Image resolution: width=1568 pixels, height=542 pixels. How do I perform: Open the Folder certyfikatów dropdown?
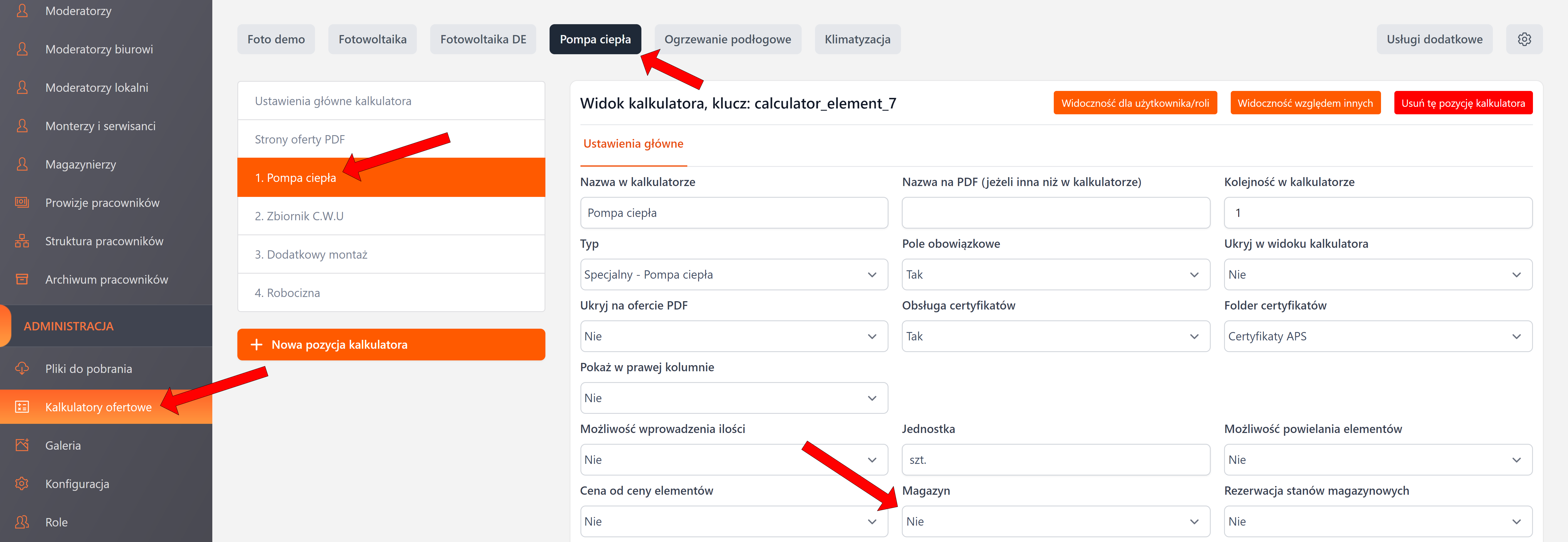click(1377, 336)
